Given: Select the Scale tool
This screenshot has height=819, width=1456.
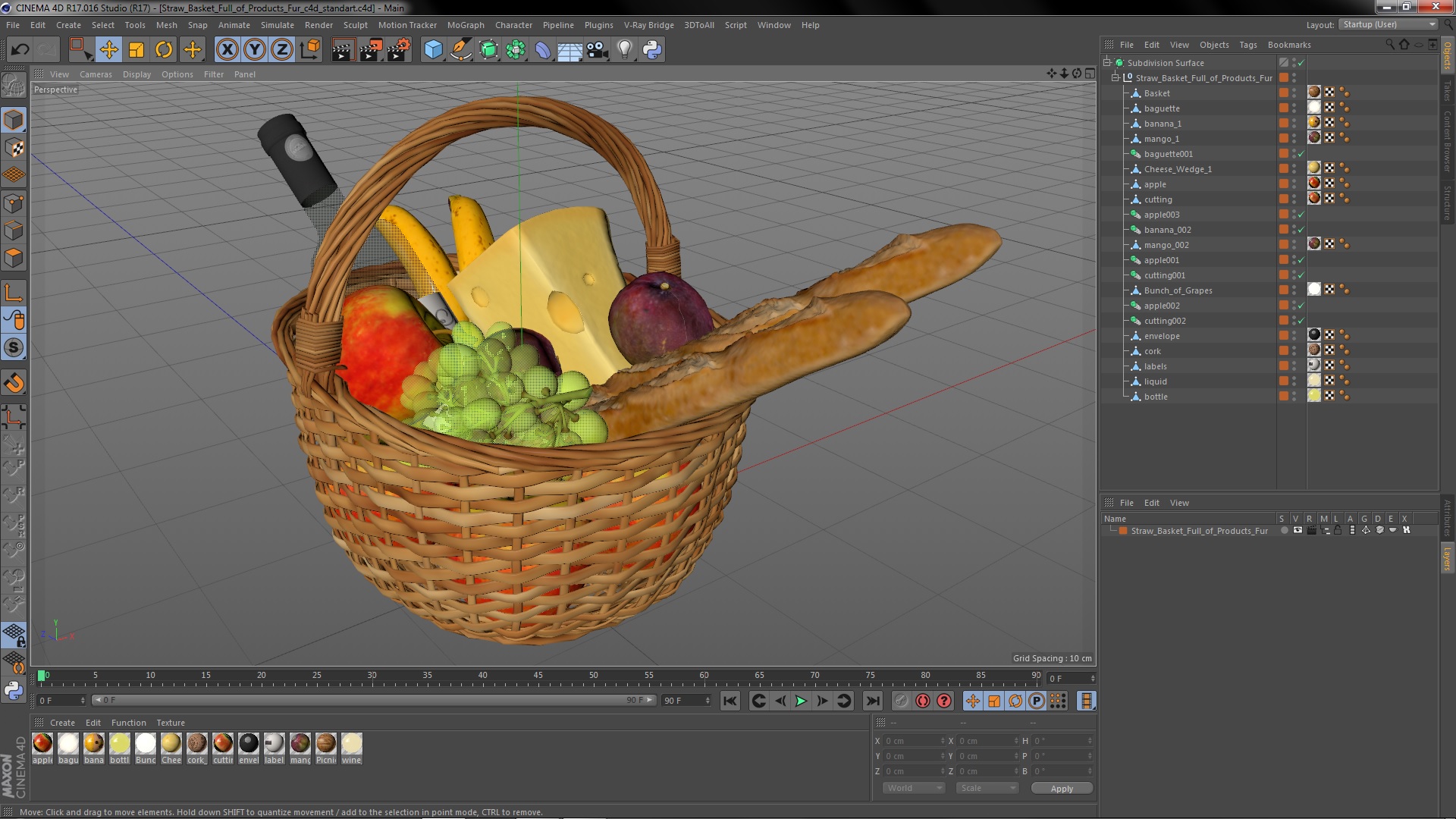Looking at the screenshot, I should pyautogui.click(x=136, y=50).
